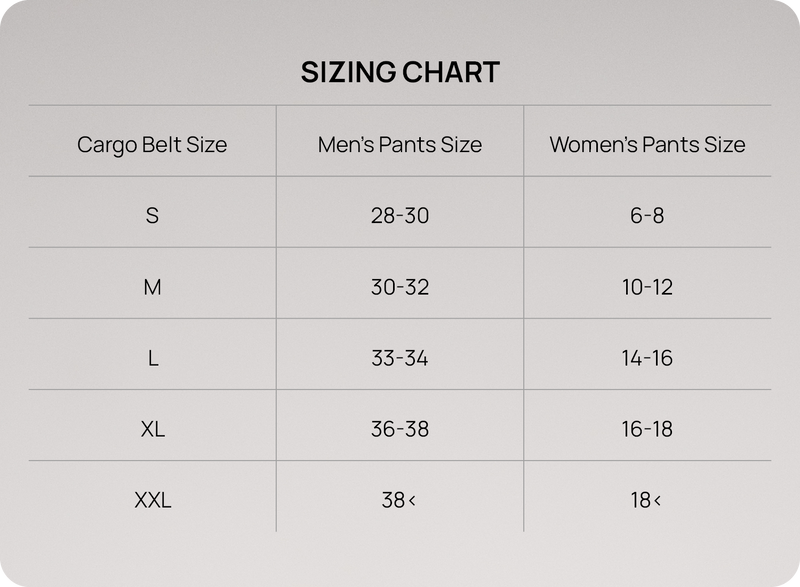The width and height of the screenshot is (800, 587).
Task: Click men's size 30-32 cell
Action: [400, 287]
